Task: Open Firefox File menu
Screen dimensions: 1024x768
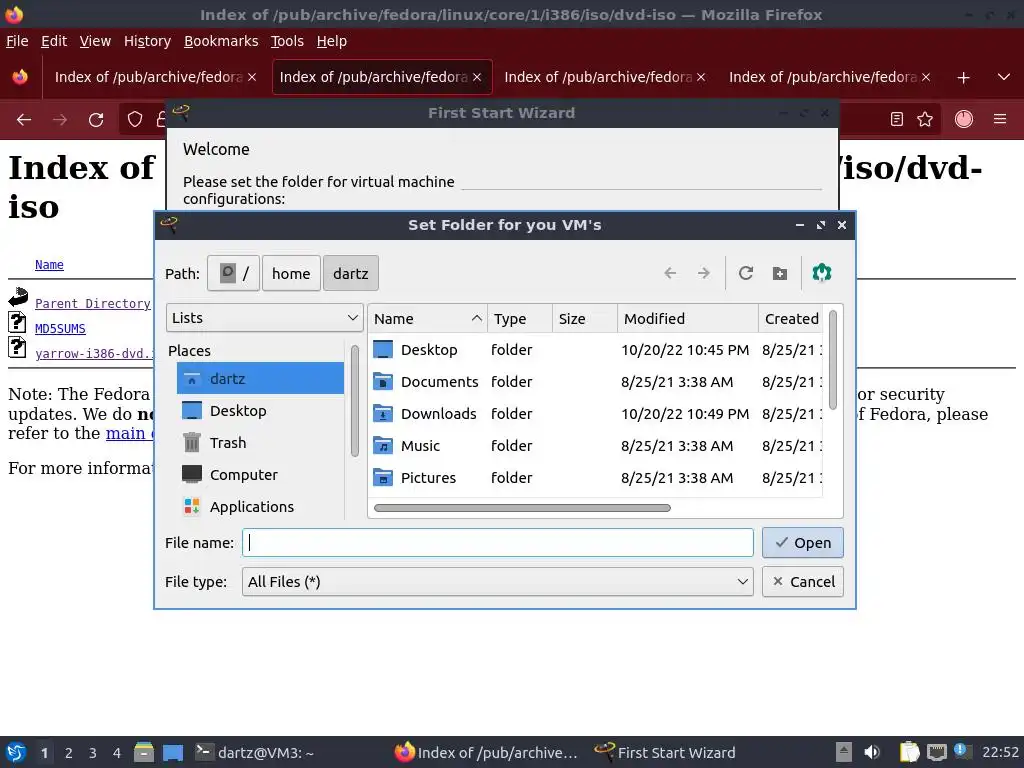Action: [17, 41]
